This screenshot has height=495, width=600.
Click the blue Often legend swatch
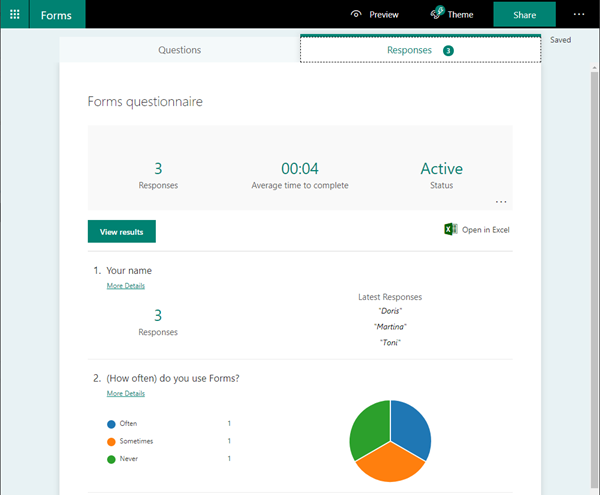point(111,424)
